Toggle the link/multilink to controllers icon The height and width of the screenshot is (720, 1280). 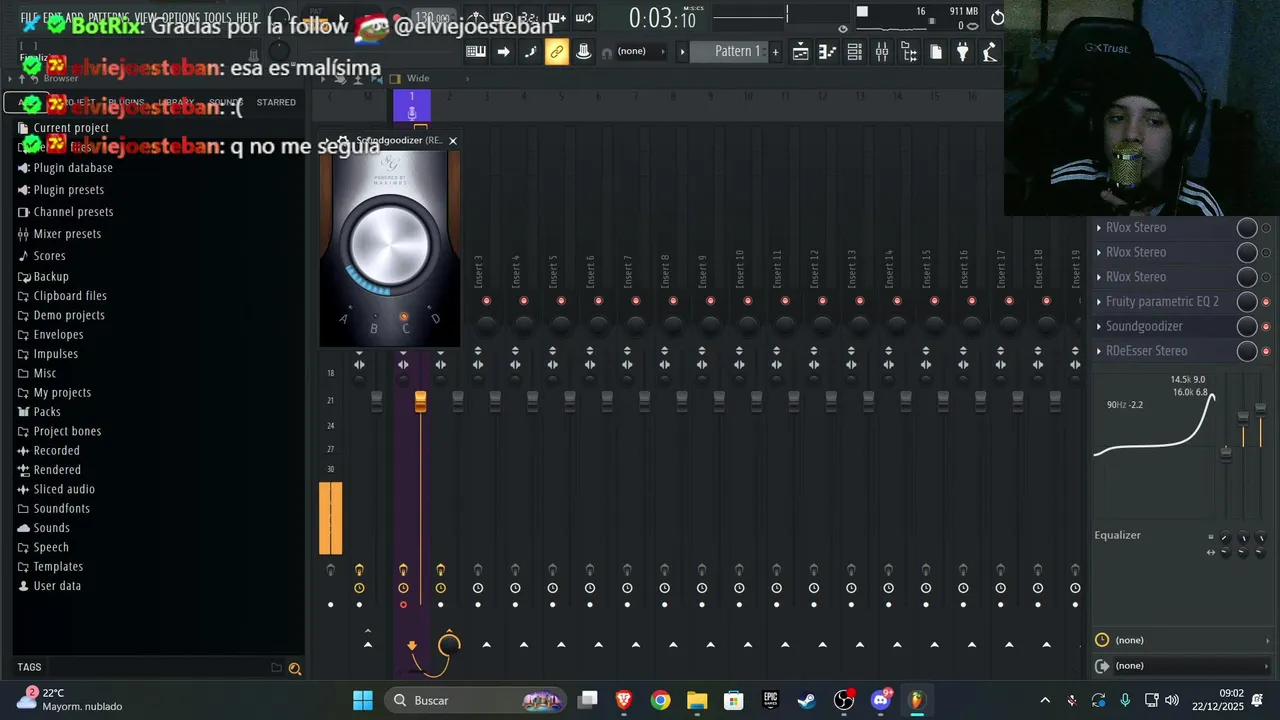(x=557, y=52)
